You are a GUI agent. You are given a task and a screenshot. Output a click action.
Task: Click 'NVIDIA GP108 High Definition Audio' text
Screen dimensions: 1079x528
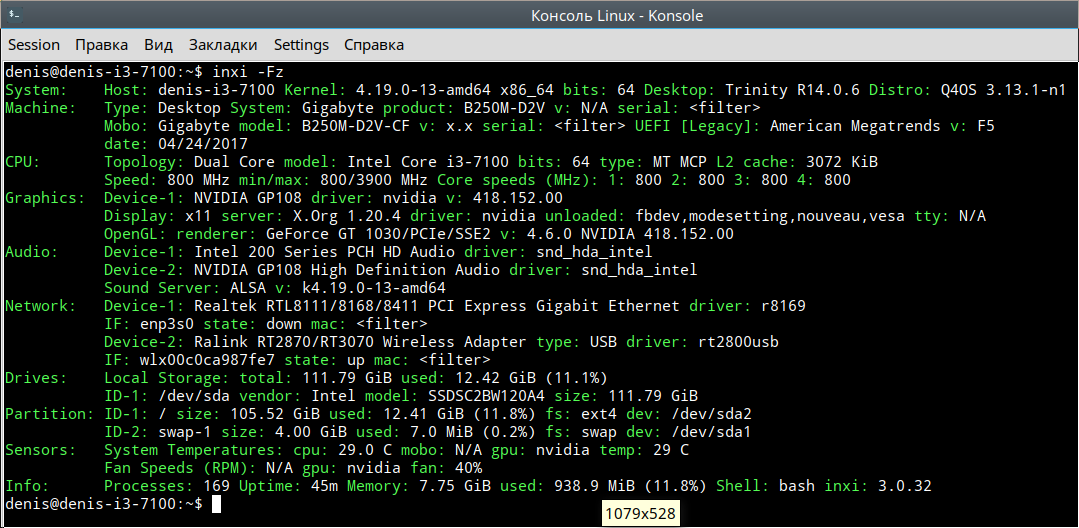(348, 269)
